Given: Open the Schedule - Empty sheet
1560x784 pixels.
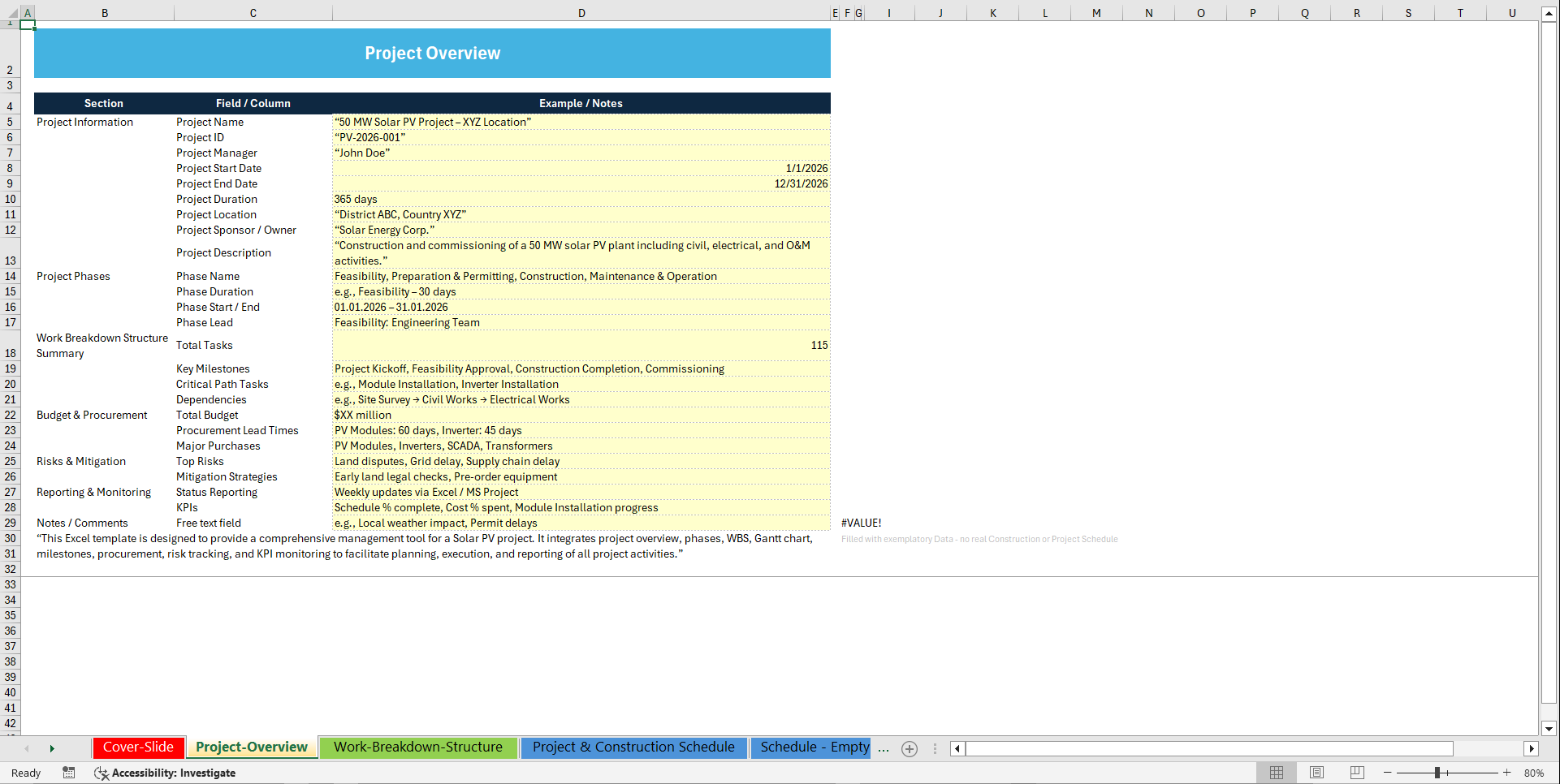Looking at the screenshot, I should click(x=811, y=747).
